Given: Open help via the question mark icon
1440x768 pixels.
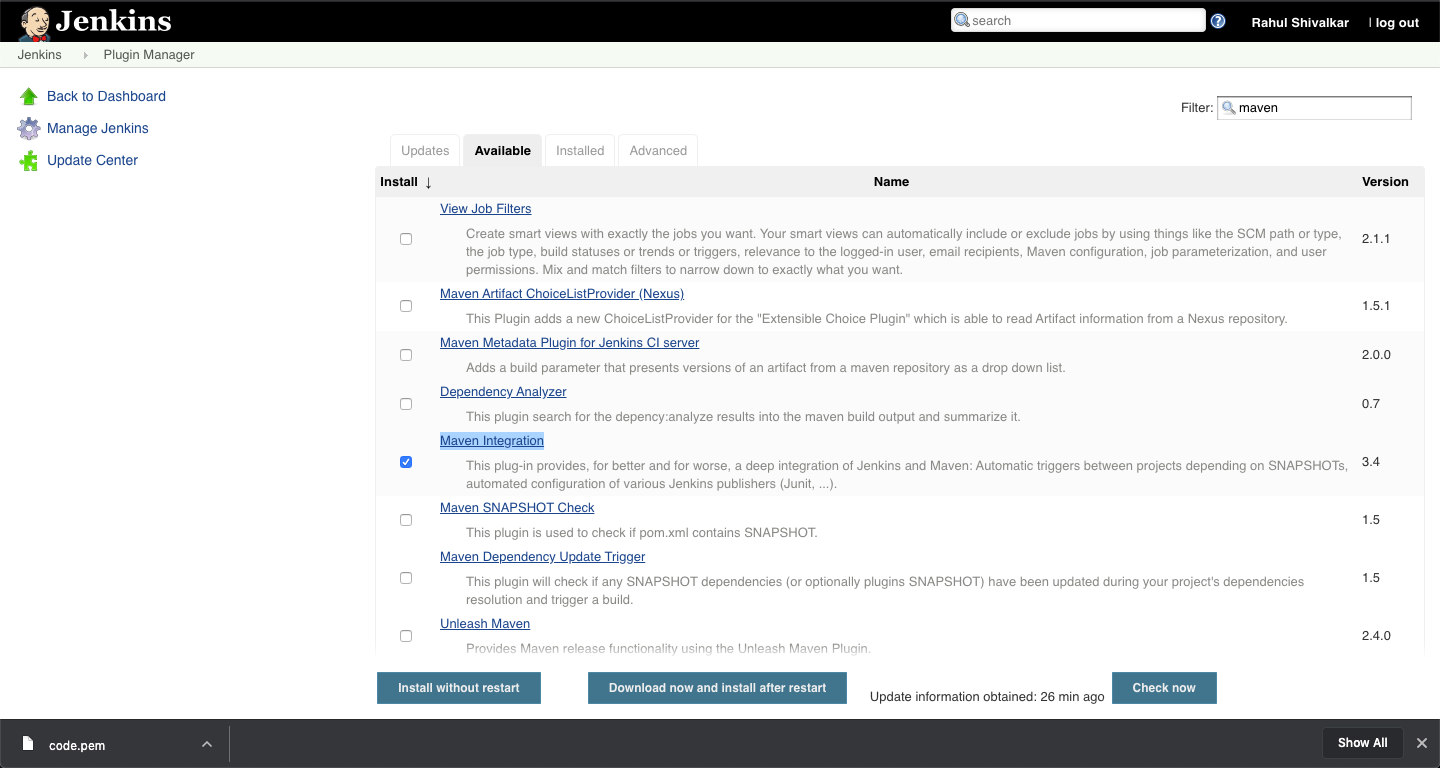Looking at the screenshot, I should pyautogui.click(x=1218, y=20).
